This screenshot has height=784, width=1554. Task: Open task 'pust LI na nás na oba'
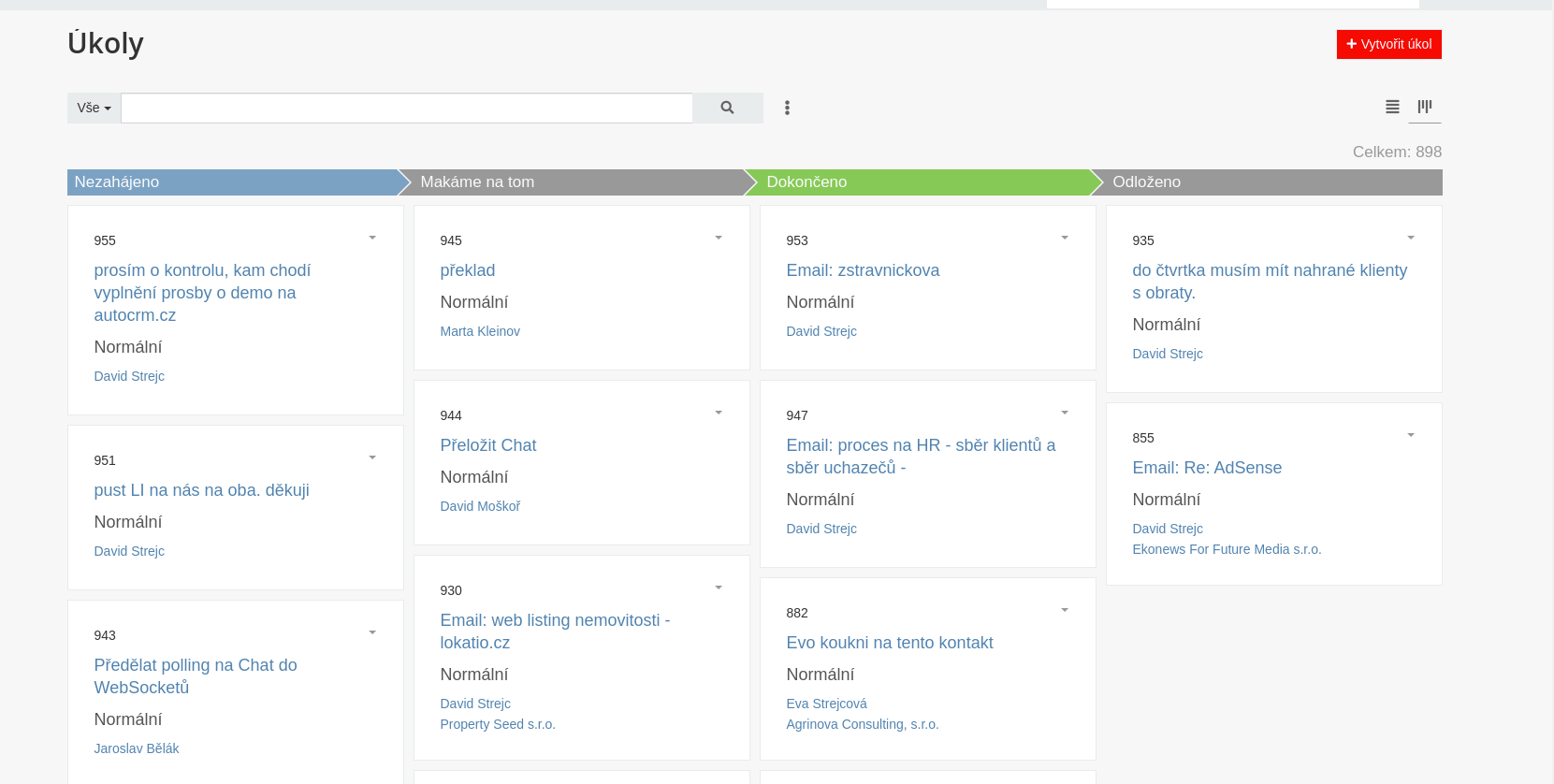(x=201, y=490)
